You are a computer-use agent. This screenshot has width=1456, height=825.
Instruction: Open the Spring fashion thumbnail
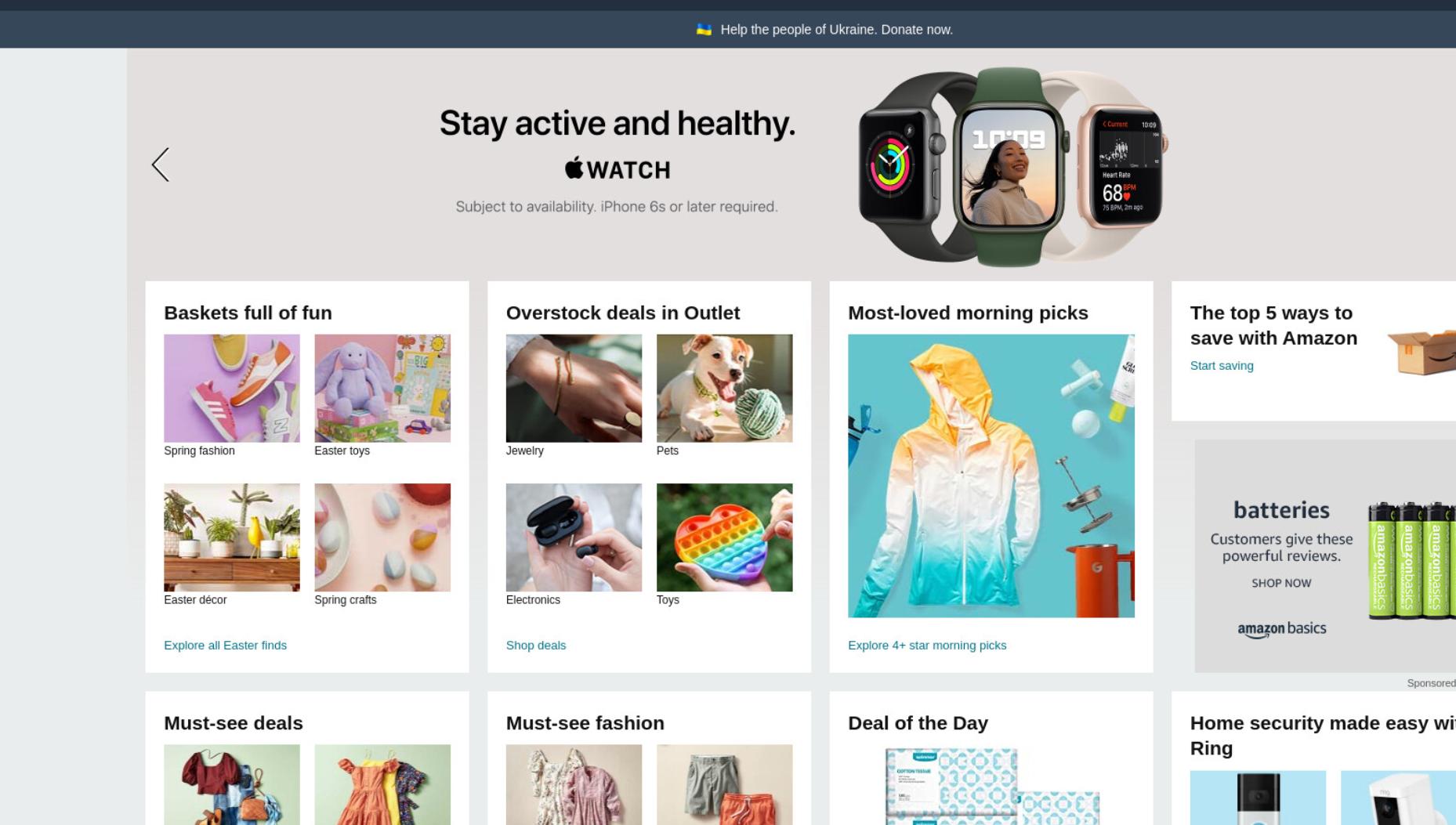(x=231, y=388)
